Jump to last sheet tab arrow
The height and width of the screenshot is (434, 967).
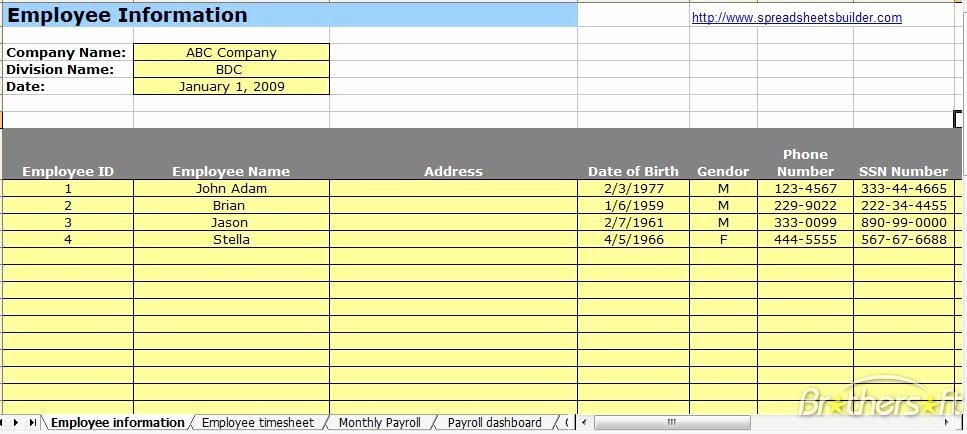33,423
